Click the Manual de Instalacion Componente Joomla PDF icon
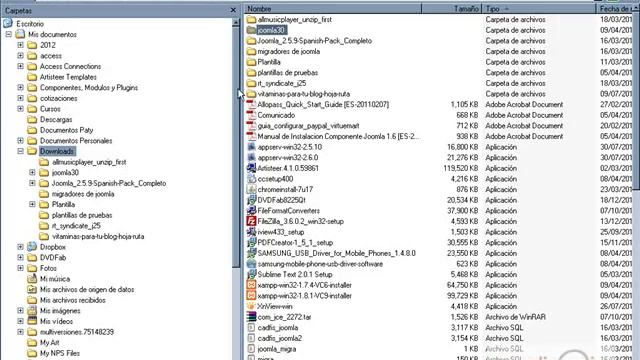 (x=251, y=136)
